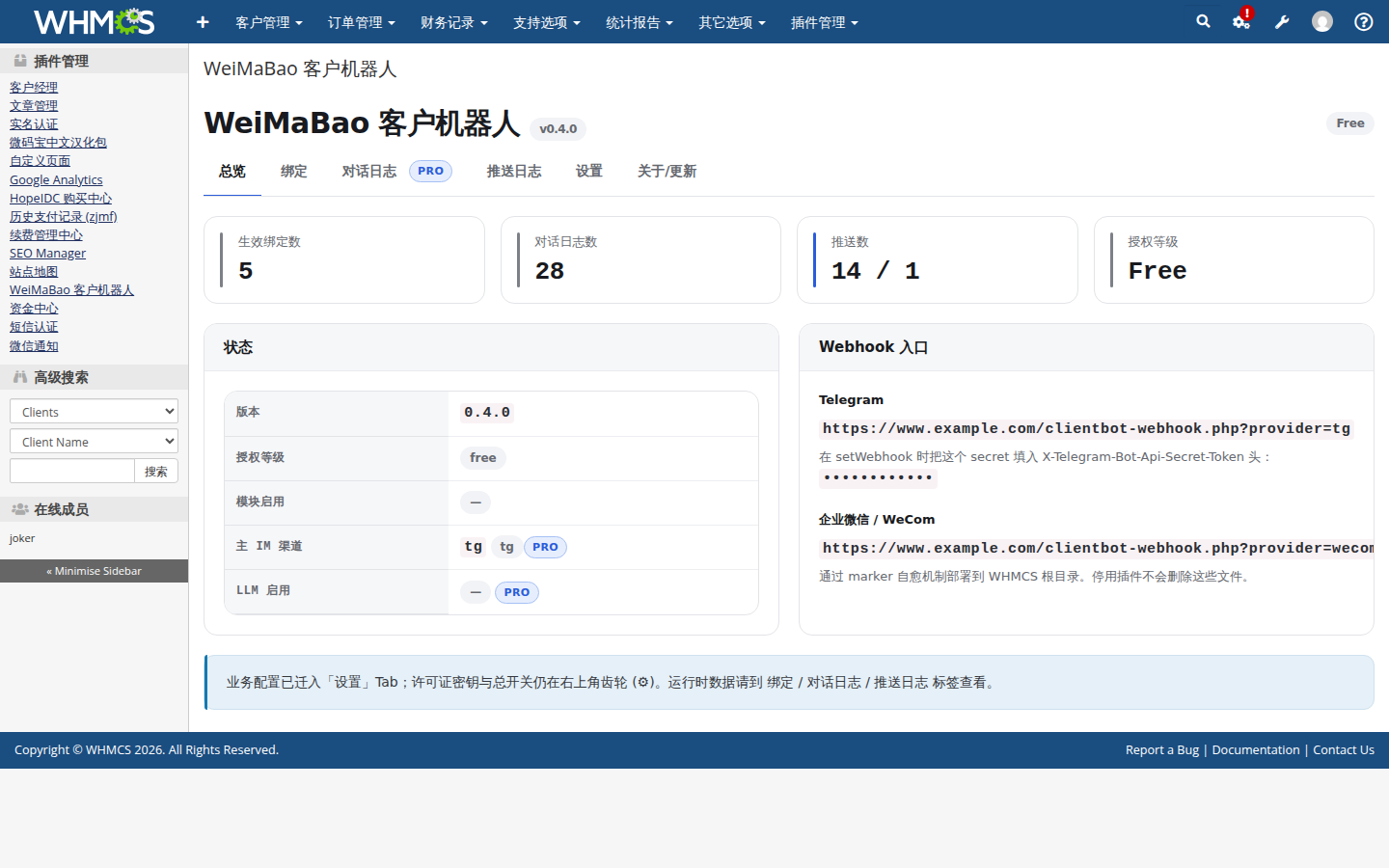Open the Client Name field dropdown
The height and width of the screenshot is (868, 1389).
coord(94,441)
